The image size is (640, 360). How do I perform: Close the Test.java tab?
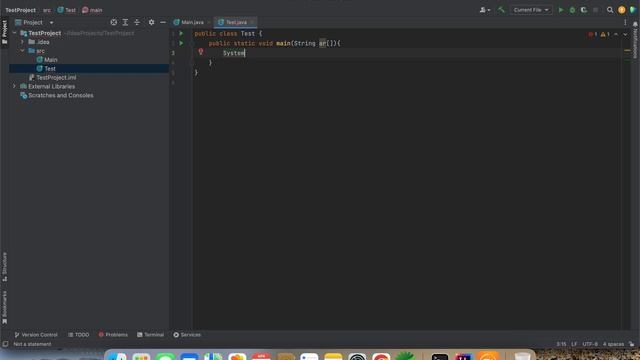[x=252, y=22]
